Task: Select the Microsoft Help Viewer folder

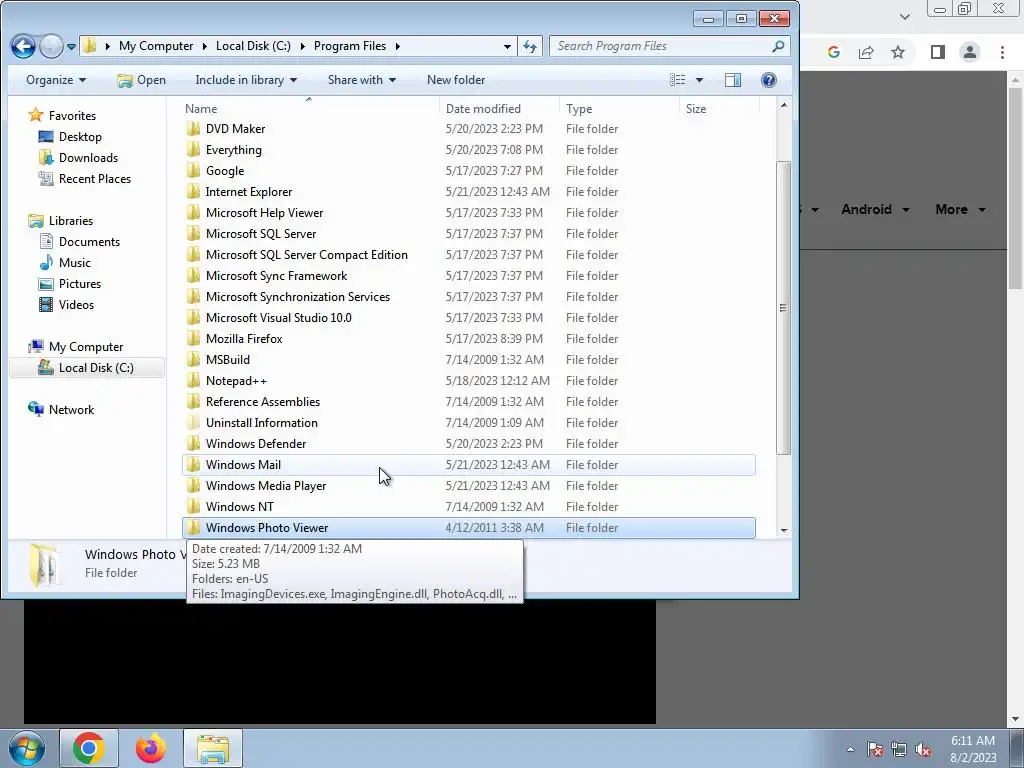Action: point(264,213)
